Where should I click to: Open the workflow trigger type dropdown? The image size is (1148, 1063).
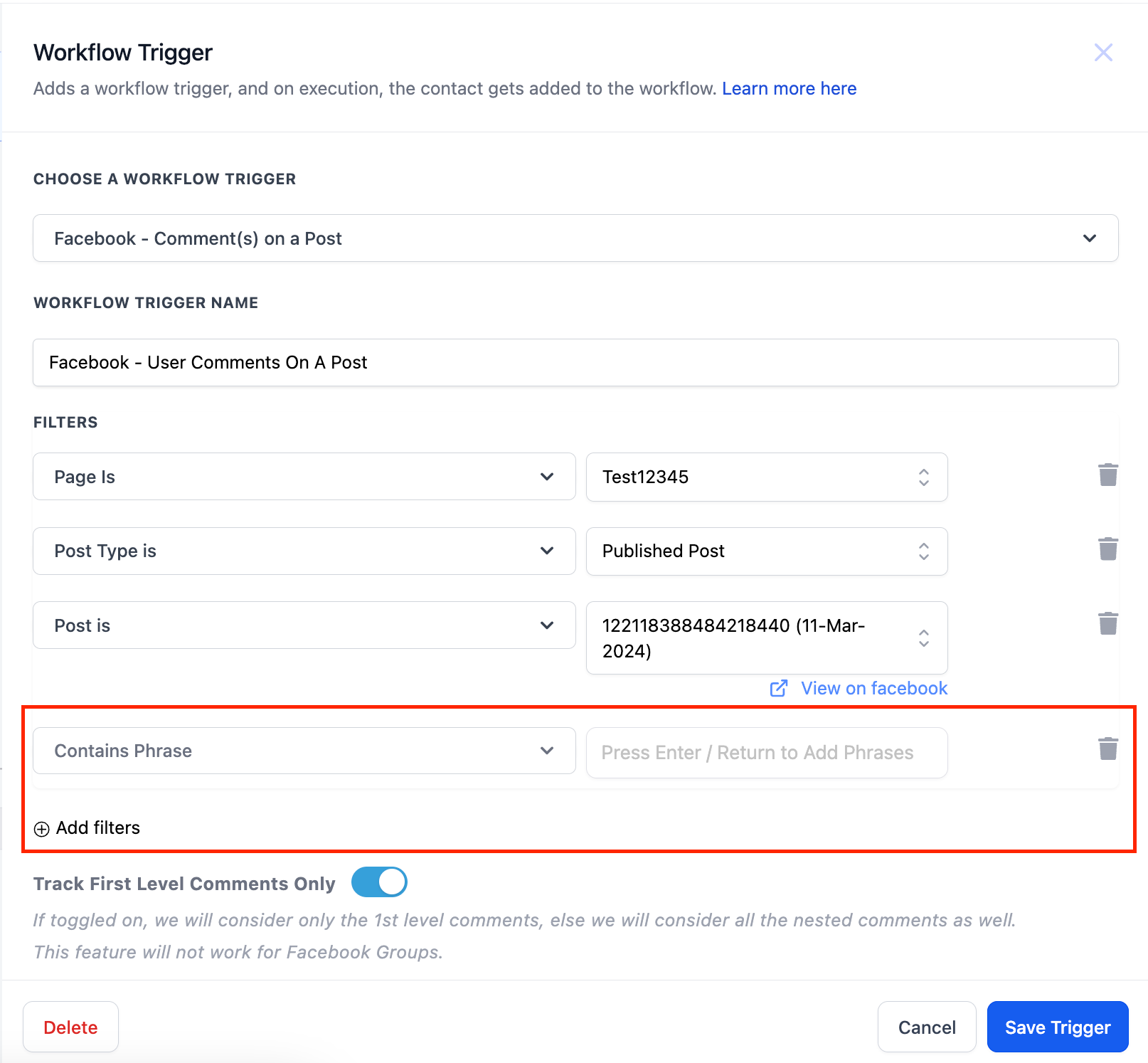click(575, 238)
